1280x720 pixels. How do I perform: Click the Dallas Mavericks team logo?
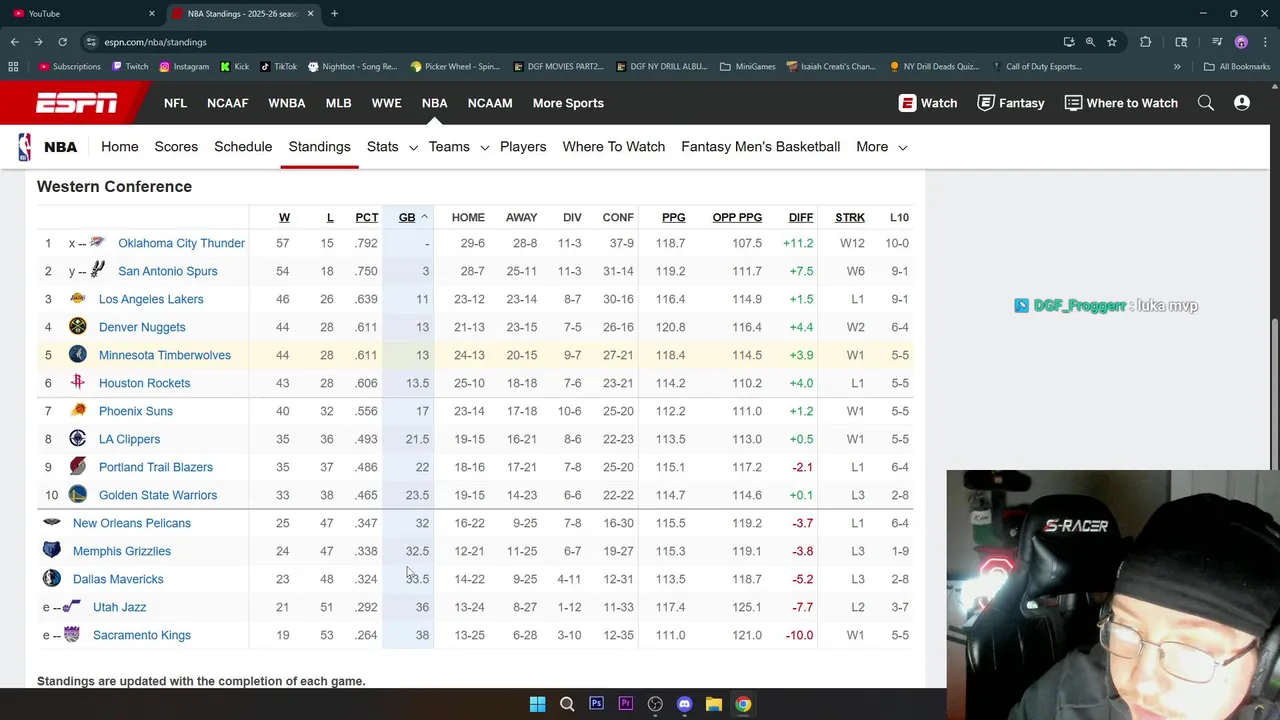click(52, 579)
